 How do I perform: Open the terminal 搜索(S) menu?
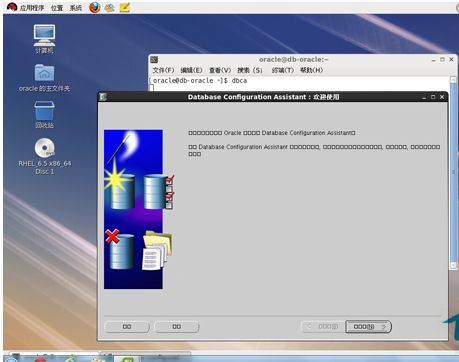(x=250, y=70)
